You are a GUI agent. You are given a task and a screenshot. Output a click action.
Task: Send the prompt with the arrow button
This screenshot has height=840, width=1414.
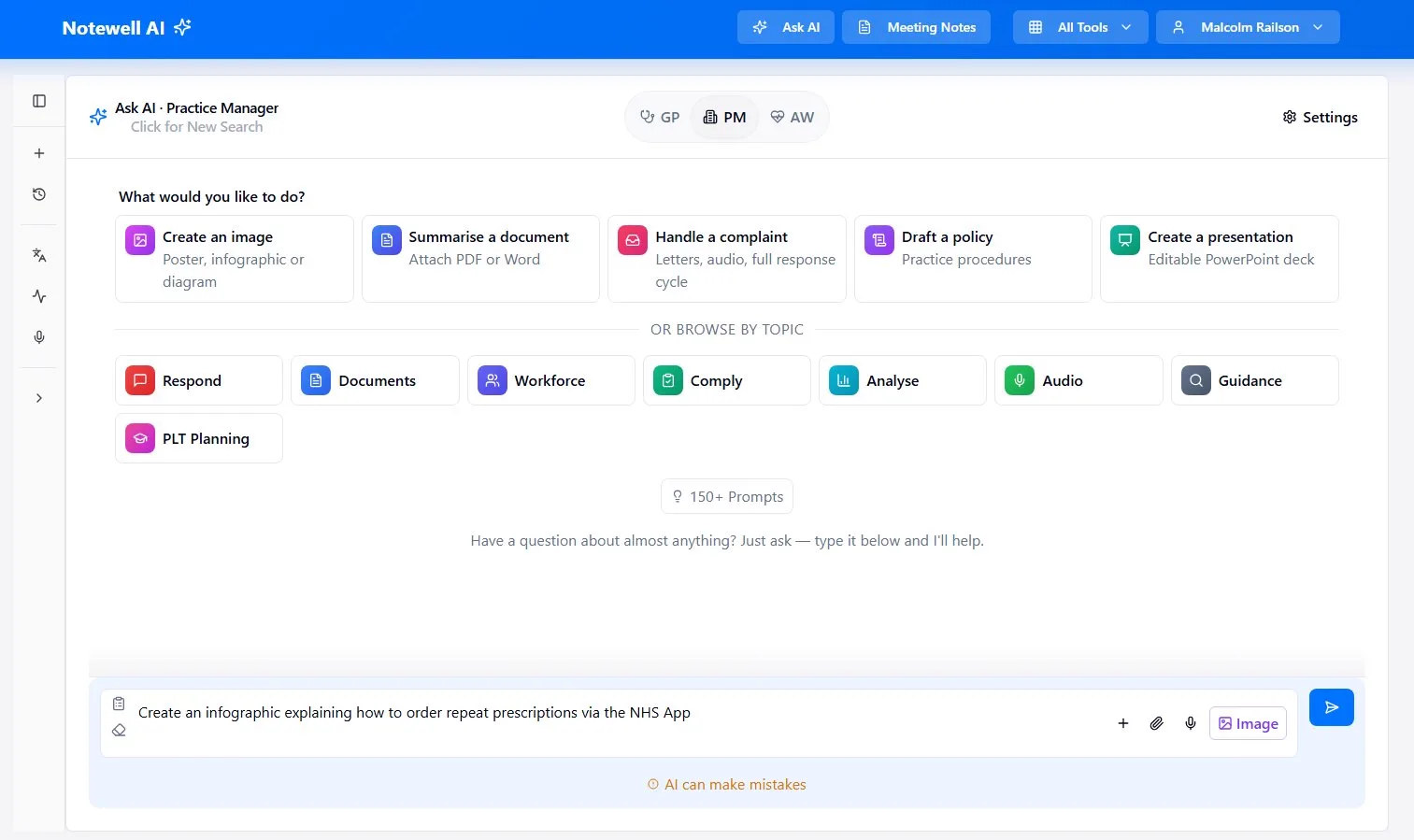tap(1332, 707)
